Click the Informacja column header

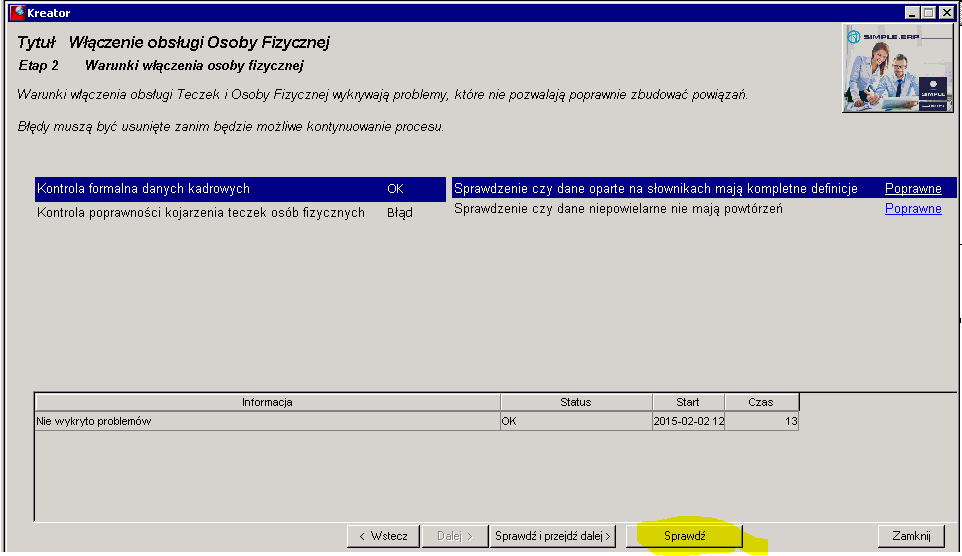267,402
